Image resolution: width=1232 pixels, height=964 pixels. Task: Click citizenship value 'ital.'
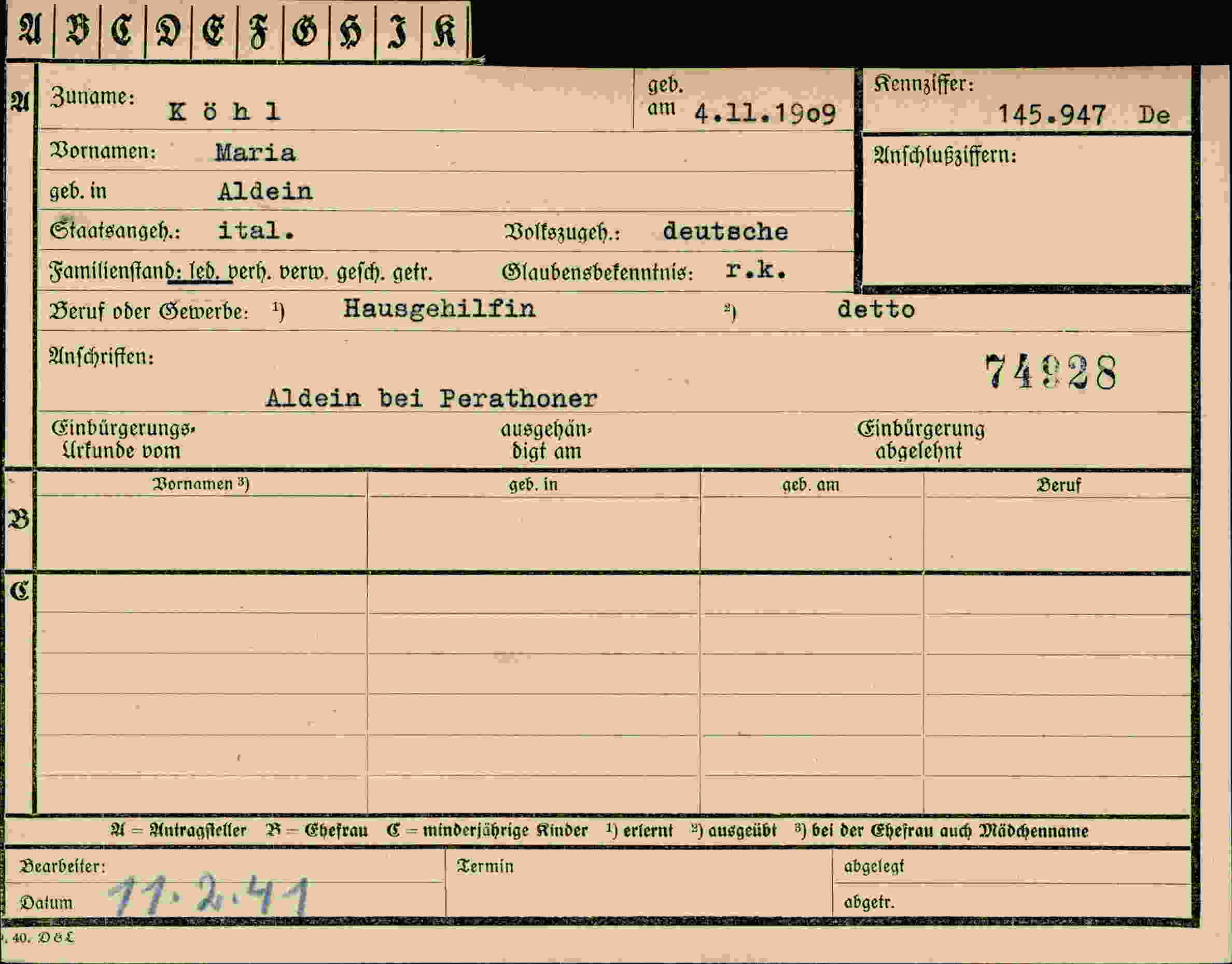[256, 230]
